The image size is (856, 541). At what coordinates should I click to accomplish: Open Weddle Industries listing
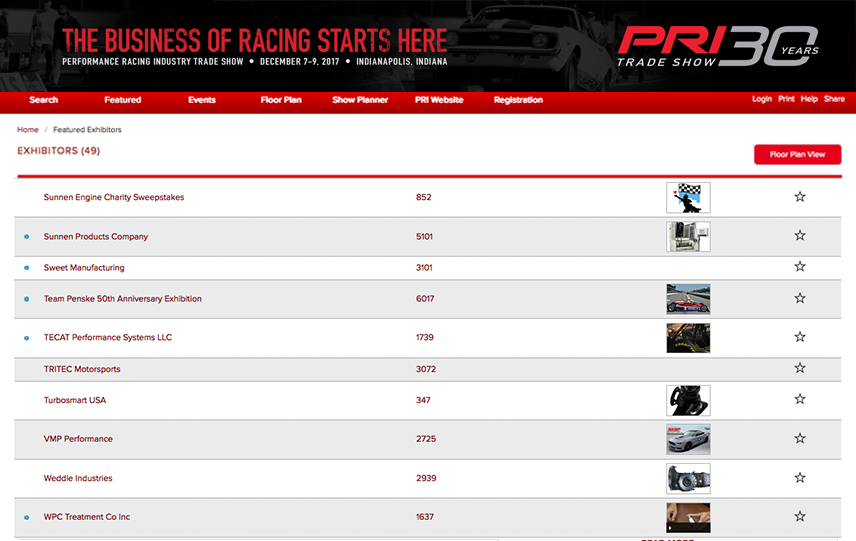pyautogui.click(x=78, y=478)
